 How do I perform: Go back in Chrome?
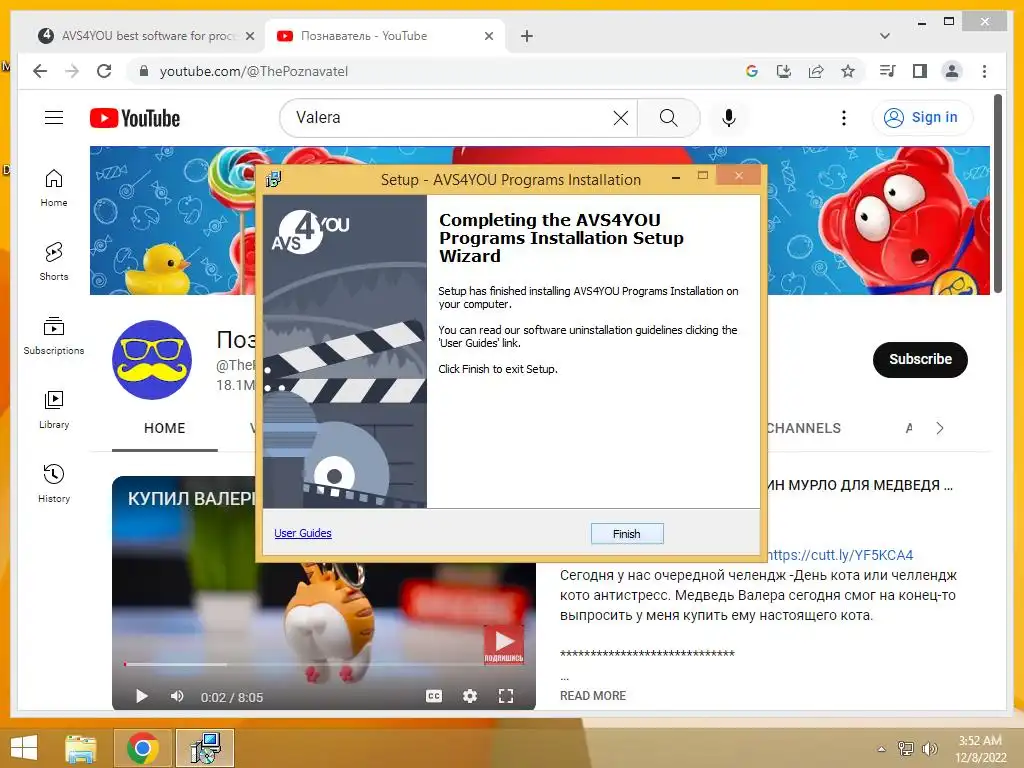[40, 71]
